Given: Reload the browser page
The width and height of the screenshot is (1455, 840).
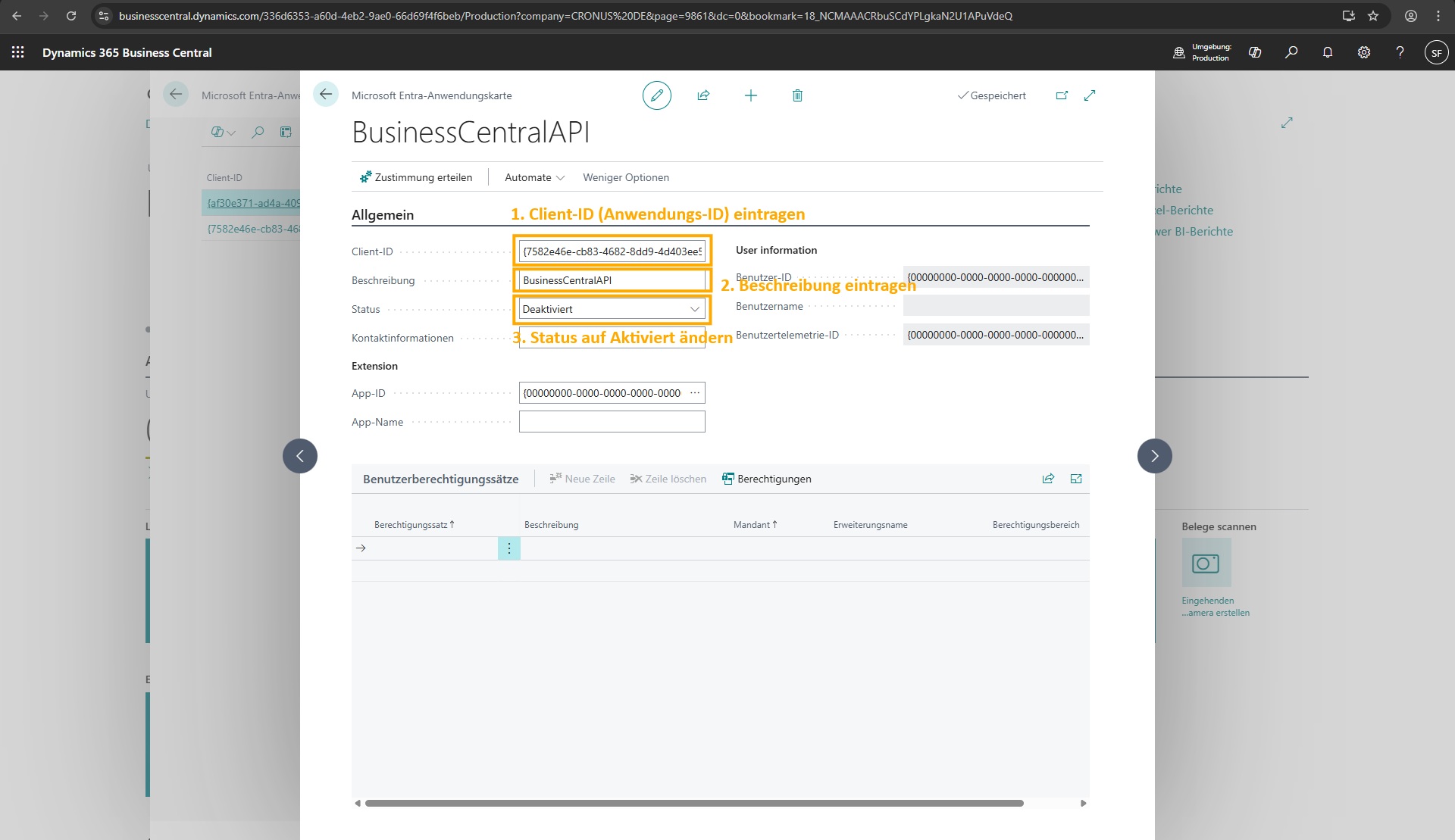Looking at the screenshot, I should click(x=71, y=15).
